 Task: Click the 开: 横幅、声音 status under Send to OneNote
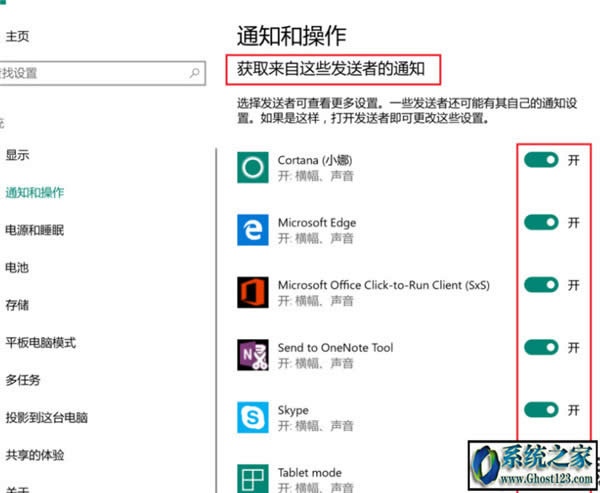tap(316, 363)
